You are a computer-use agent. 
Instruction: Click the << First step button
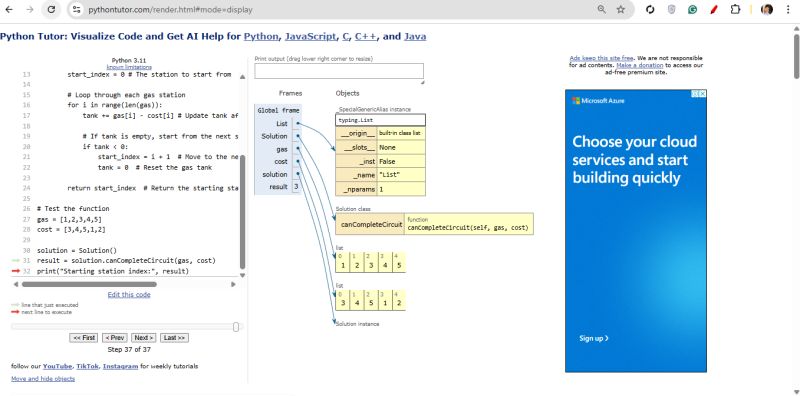pos(84,338)
